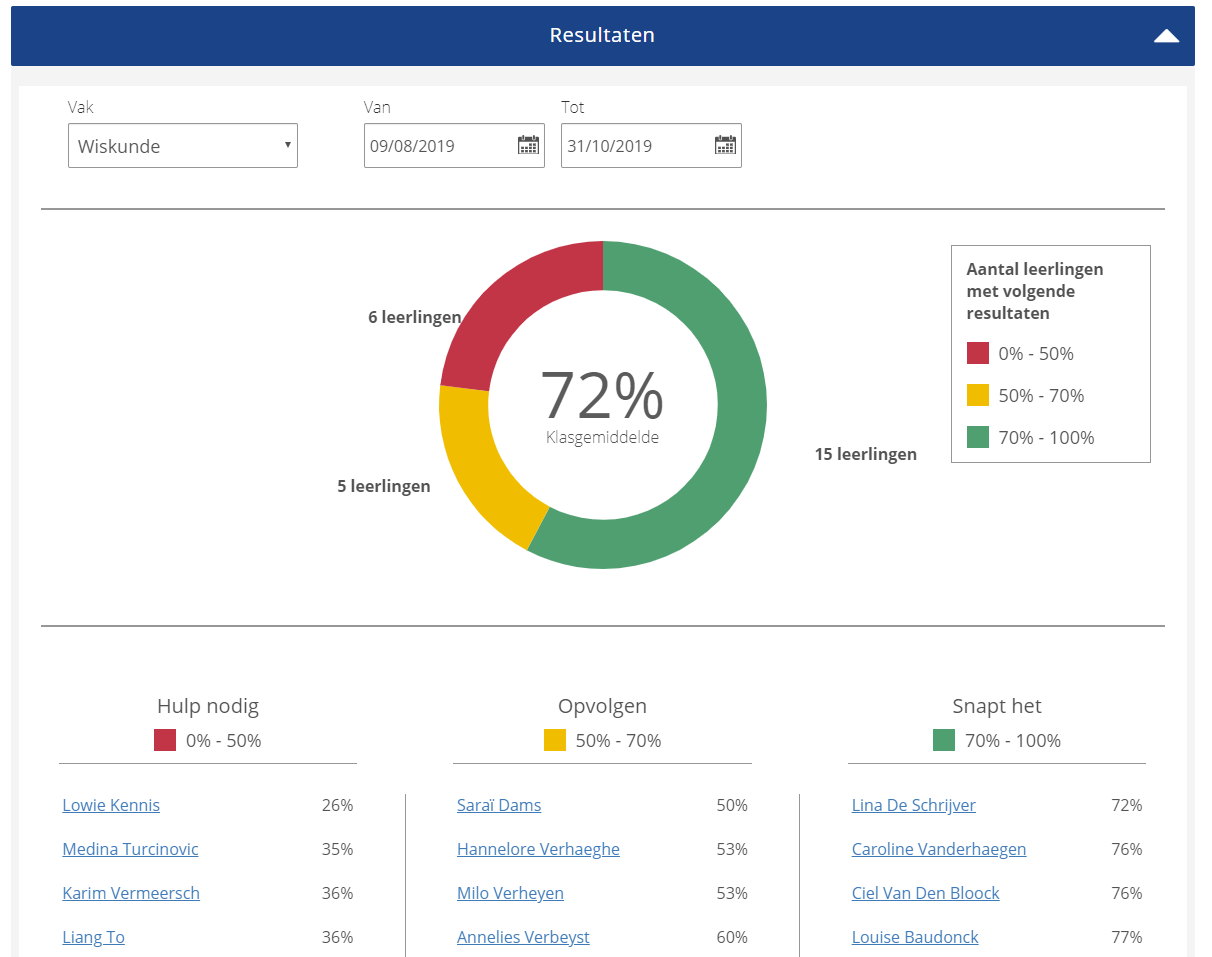Collapse the Resultaten panel with the arrow
The image size is (1212, 957).
(1166, 36)
